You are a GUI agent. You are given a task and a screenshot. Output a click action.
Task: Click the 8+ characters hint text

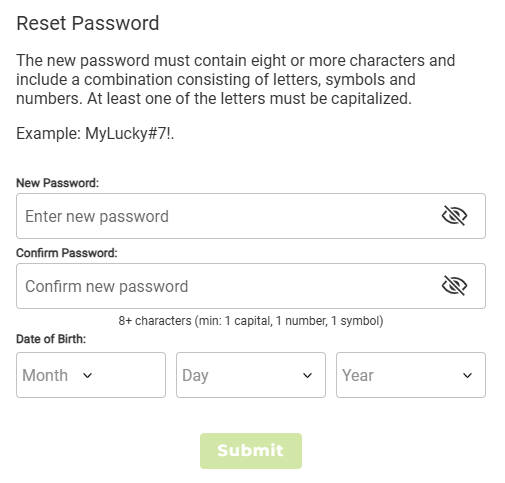click(x=251, y=321)
